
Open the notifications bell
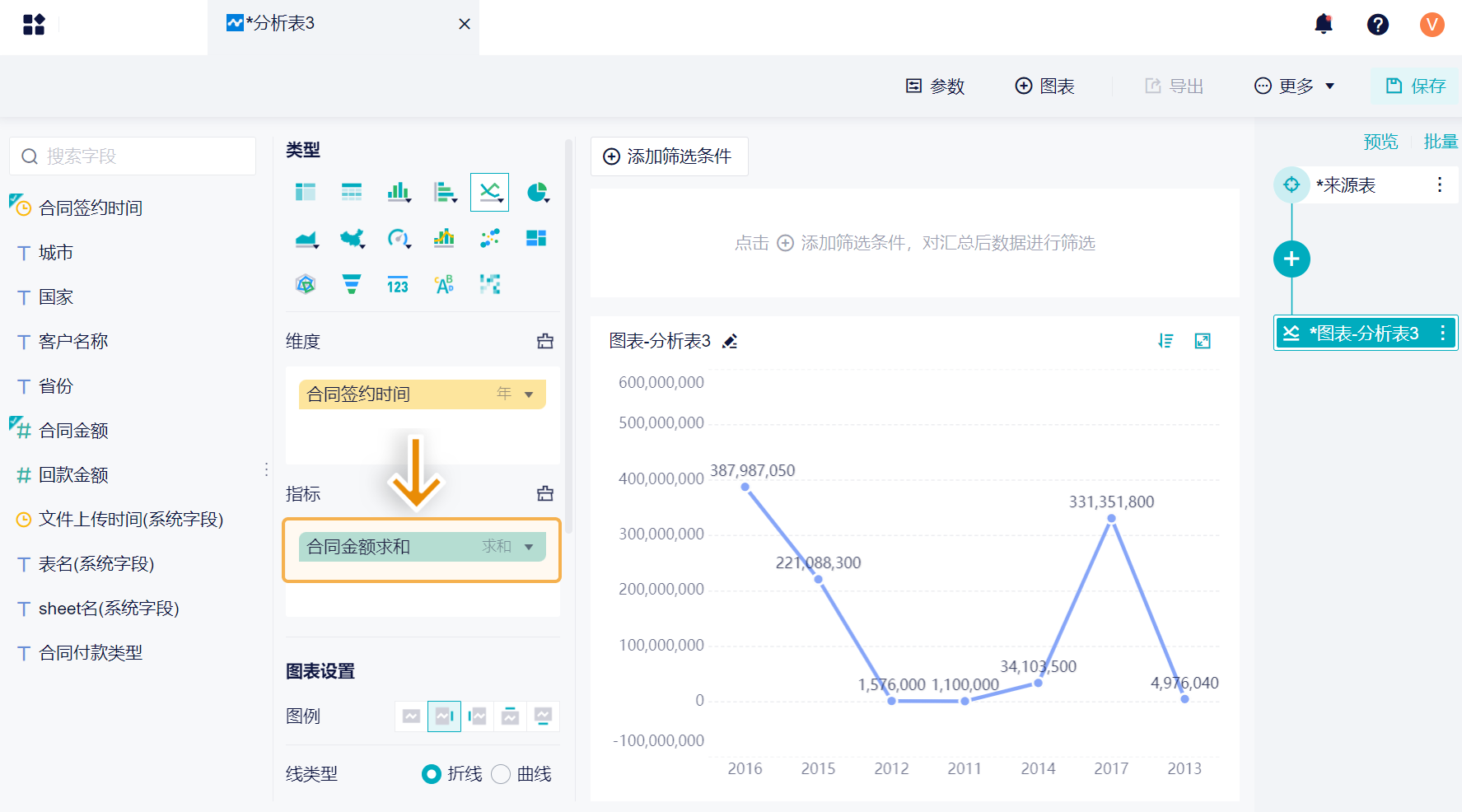coord(1324,24)
